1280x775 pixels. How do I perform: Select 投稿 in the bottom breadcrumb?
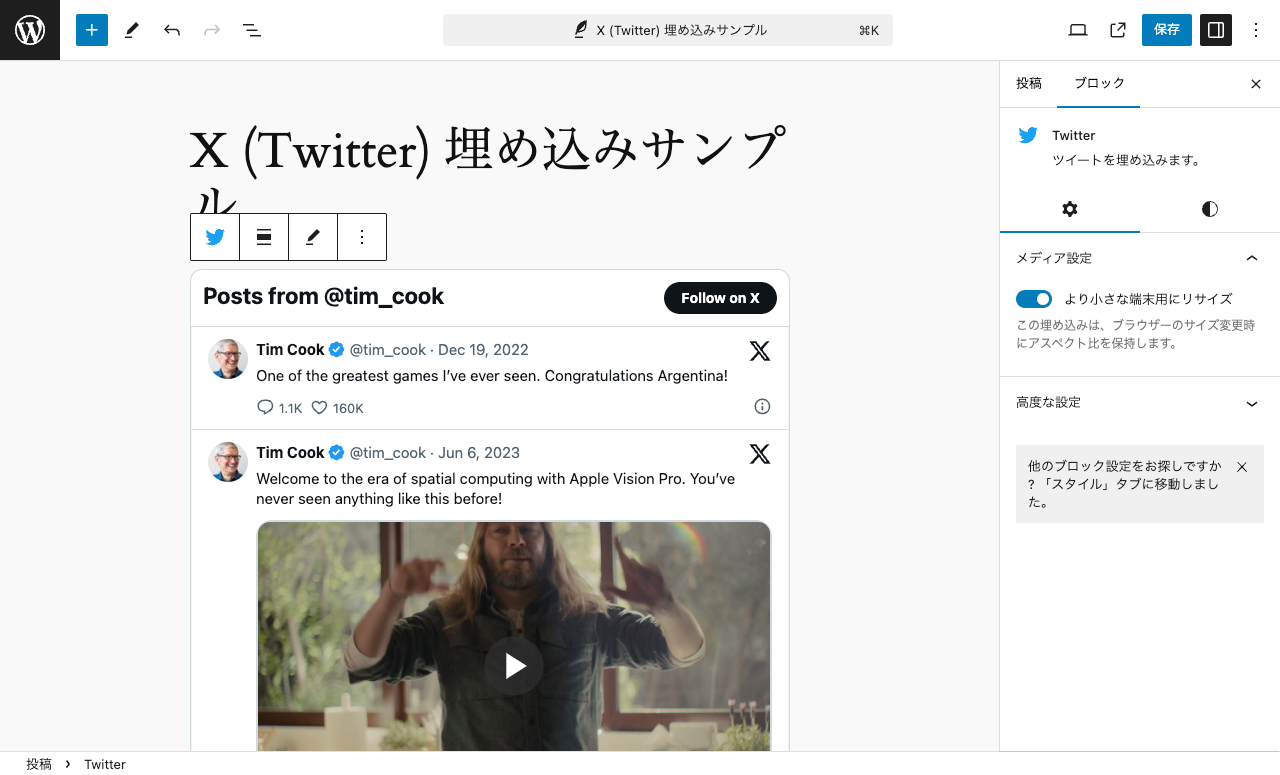(x=39, y=764)
